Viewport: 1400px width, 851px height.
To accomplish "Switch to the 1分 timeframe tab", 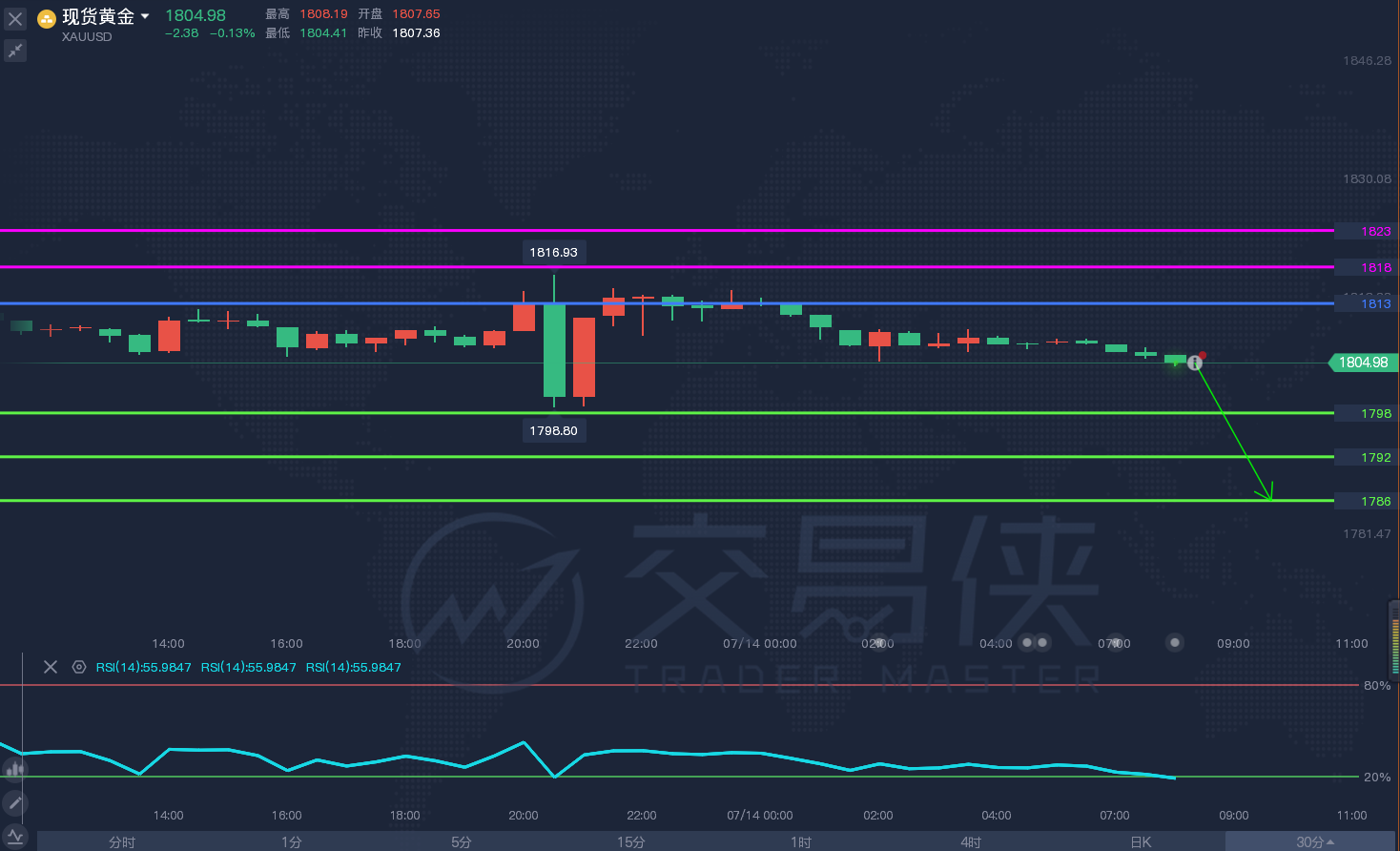I will 292,841.
